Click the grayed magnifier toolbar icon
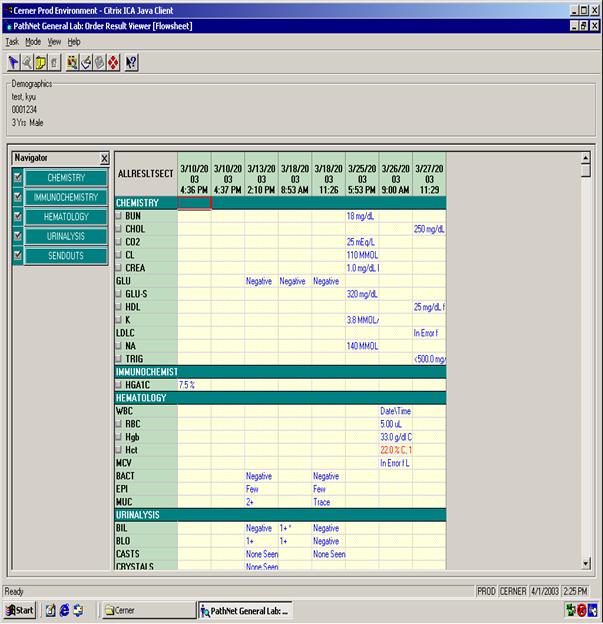The width and height of the screenshot is (603, 624). coord(27,62)
